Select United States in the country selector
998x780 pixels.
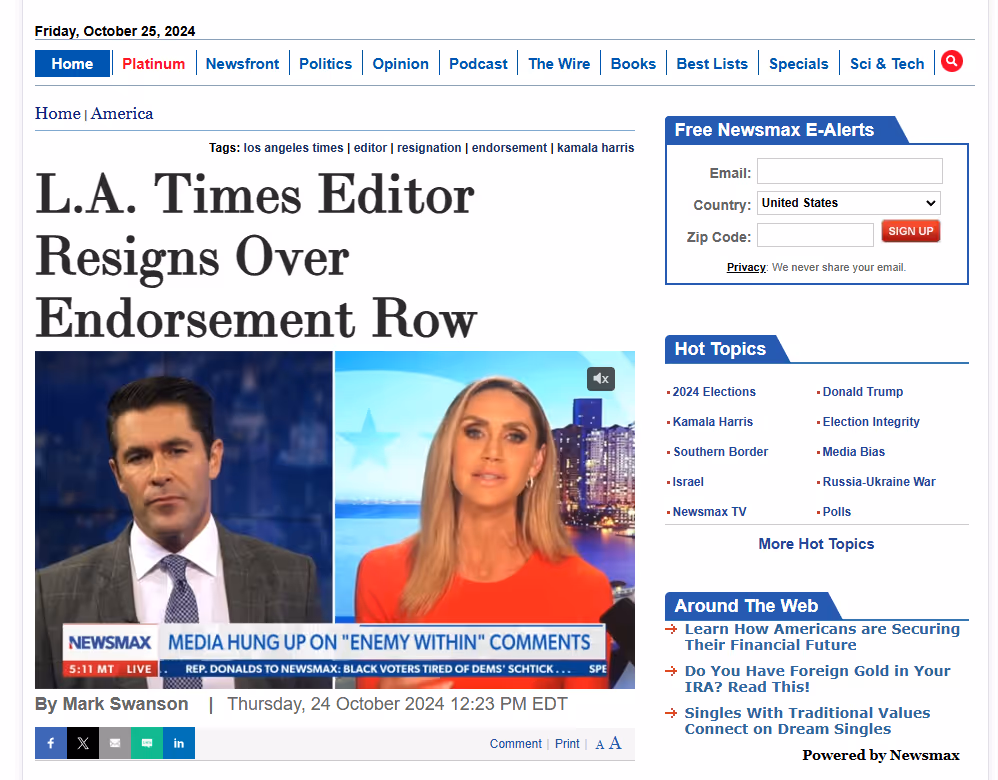pos(848,203)
